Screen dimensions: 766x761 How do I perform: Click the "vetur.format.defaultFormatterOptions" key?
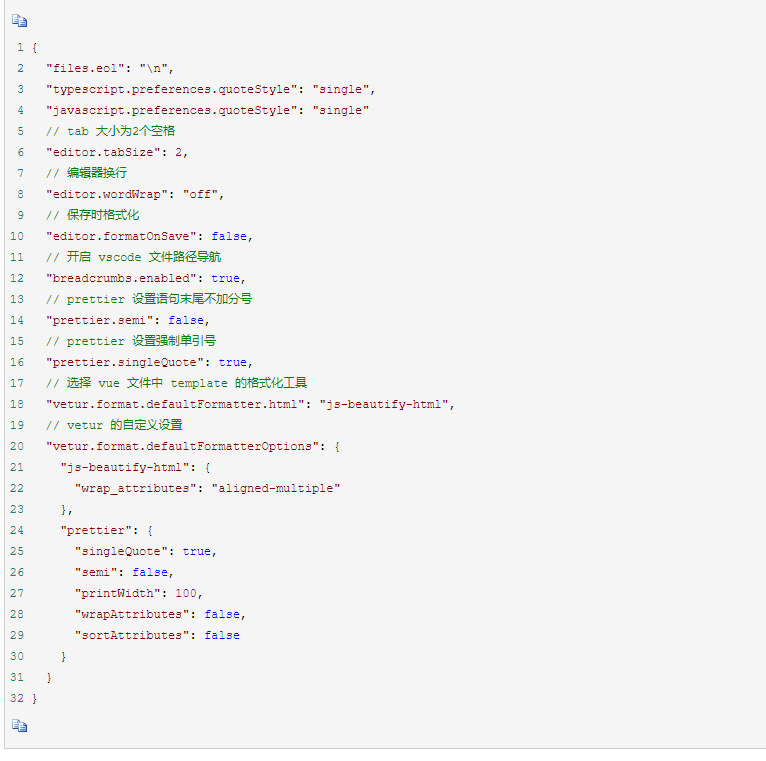point(182,446)
